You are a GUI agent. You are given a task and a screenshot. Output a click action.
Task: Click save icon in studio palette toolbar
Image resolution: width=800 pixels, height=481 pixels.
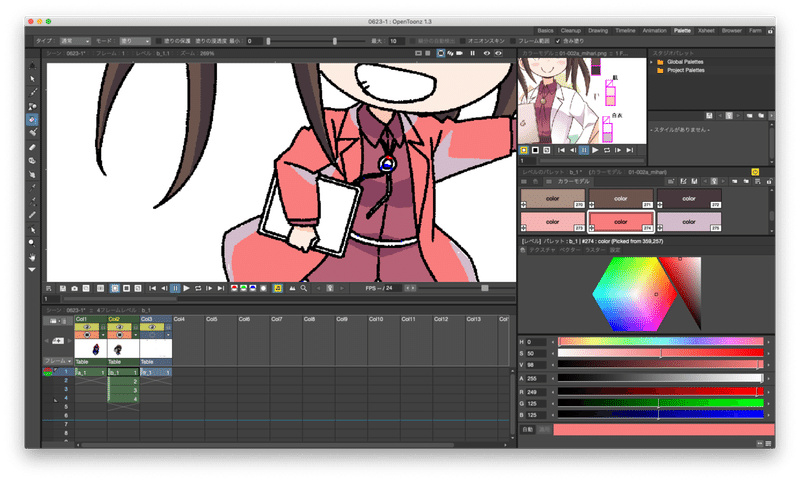pyautogui.click(x=709, y=116)
